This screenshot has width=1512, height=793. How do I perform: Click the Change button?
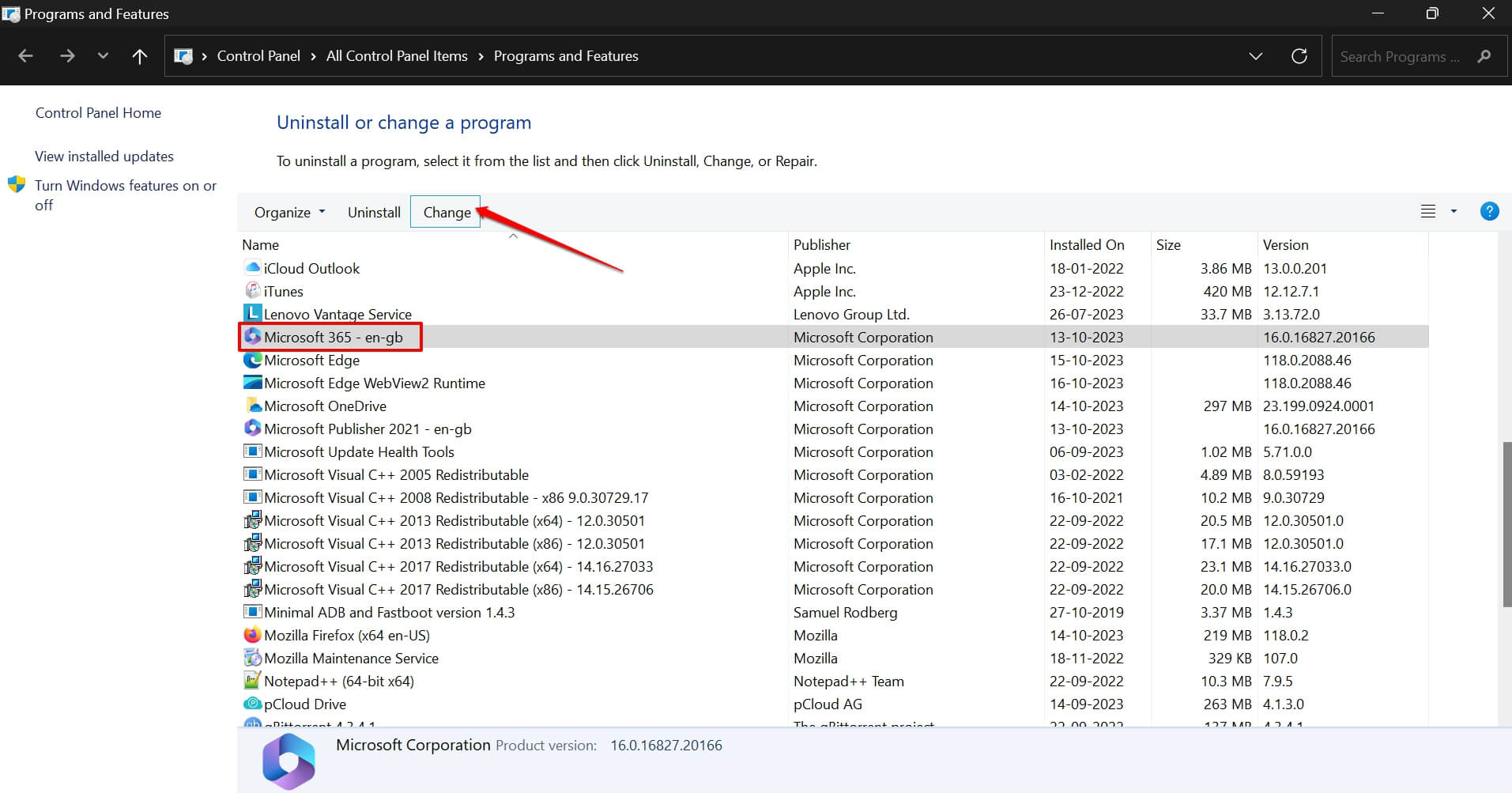click(x=446, y=211)
